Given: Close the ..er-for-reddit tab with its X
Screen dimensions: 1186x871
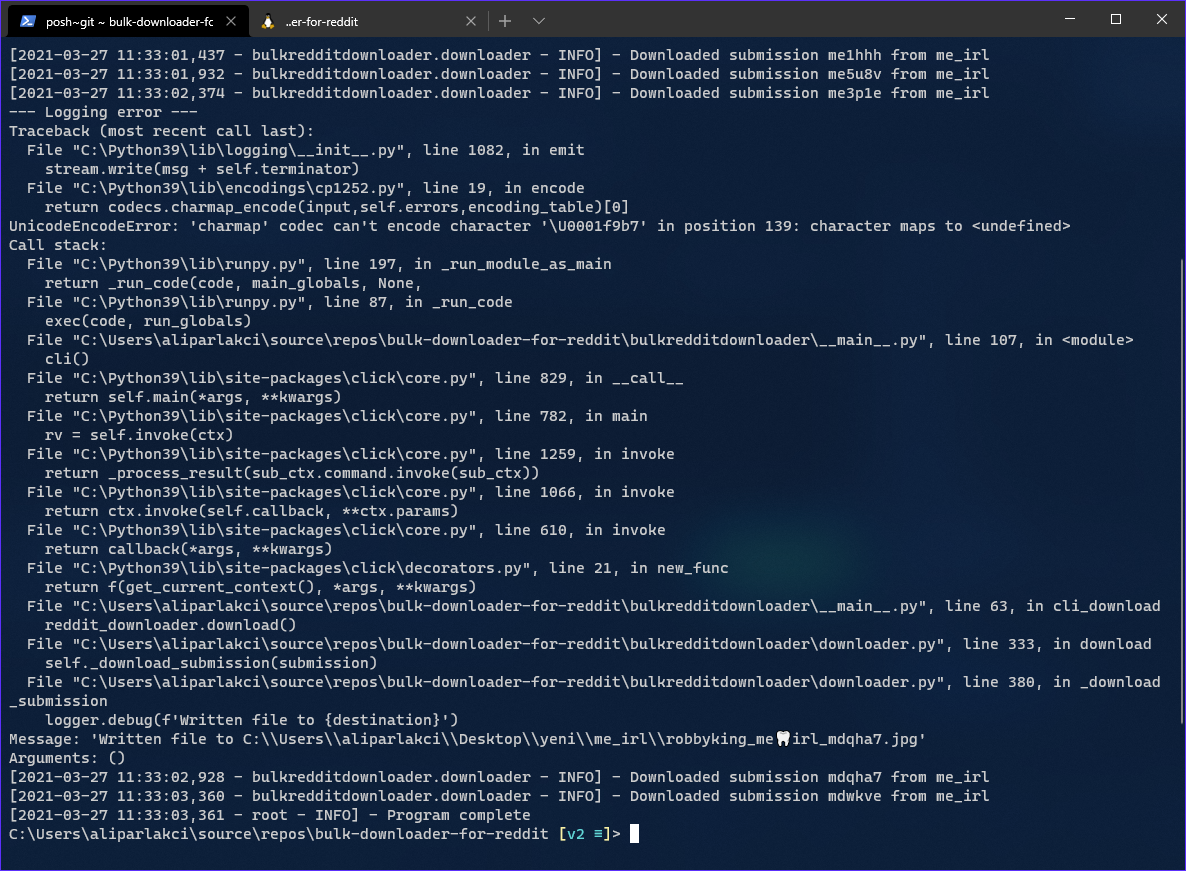Looking at the screenshot, I should tap(470, 19).
